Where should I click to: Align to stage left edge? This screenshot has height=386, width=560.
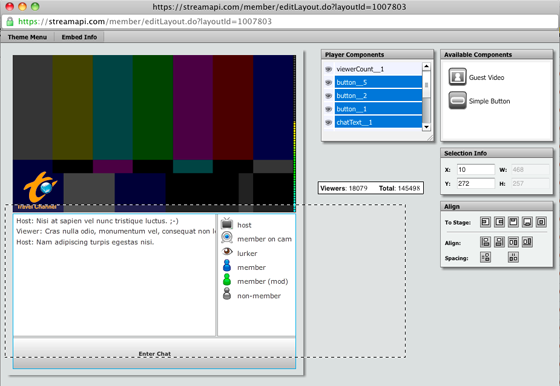click(485, 222)
